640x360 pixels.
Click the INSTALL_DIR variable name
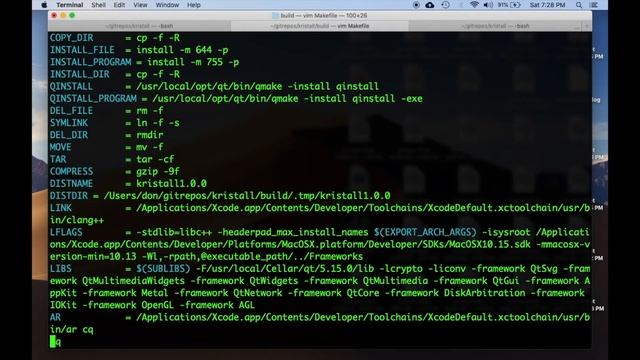[x=80, y=74]
